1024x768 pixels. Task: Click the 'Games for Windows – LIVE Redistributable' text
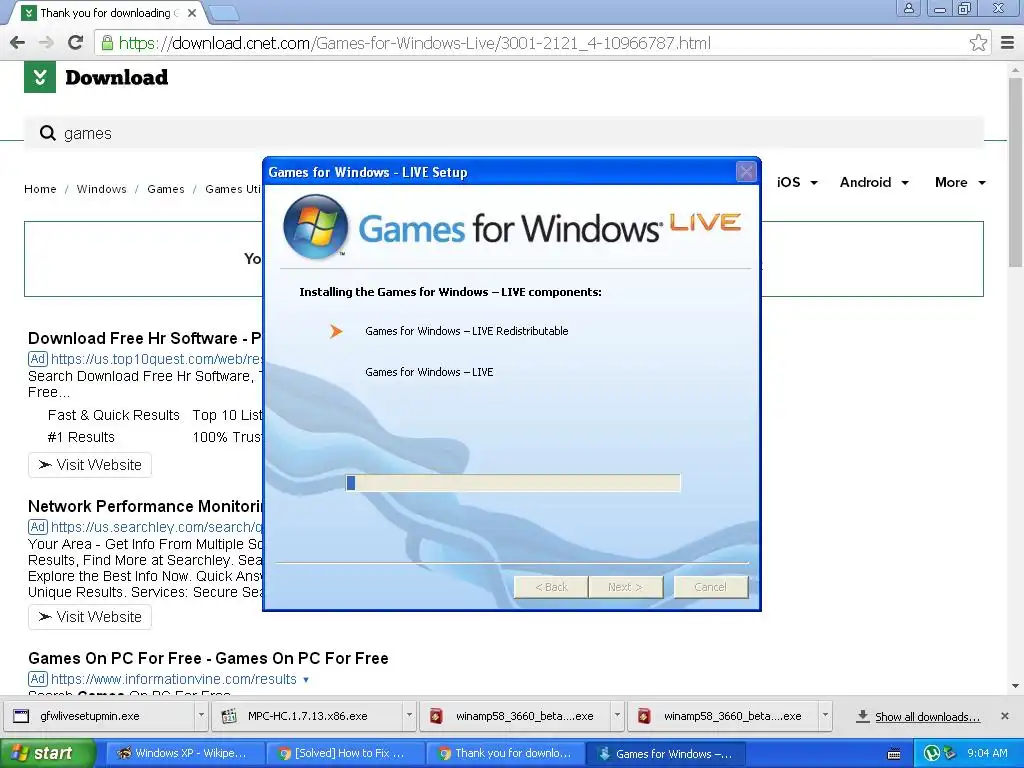(x=467, y=331)
